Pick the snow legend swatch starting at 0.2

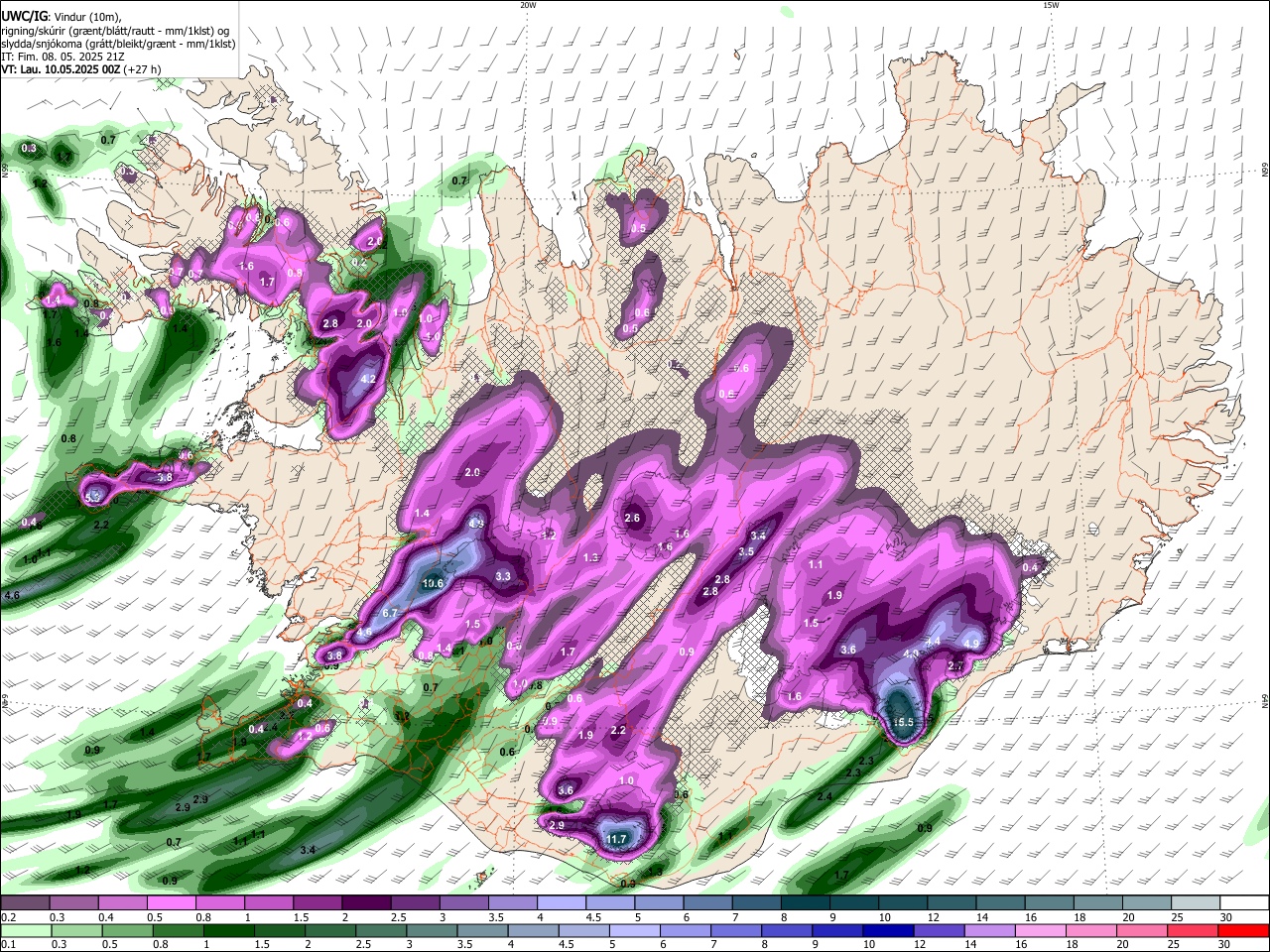click(25, 903)
